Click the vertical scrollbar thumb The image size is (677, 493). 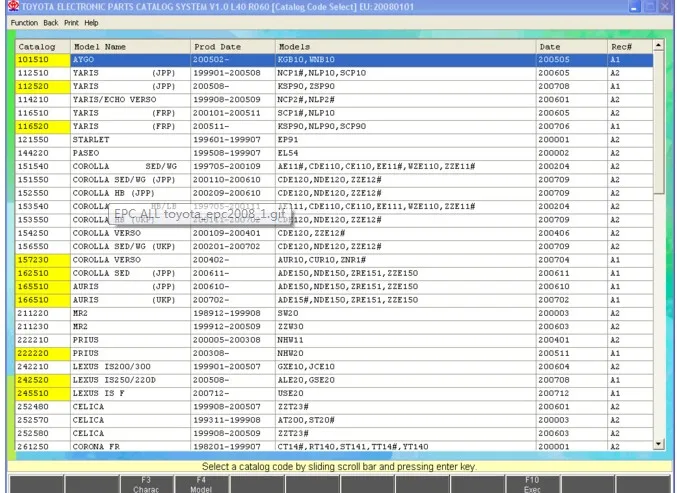[x=658, y=122]
